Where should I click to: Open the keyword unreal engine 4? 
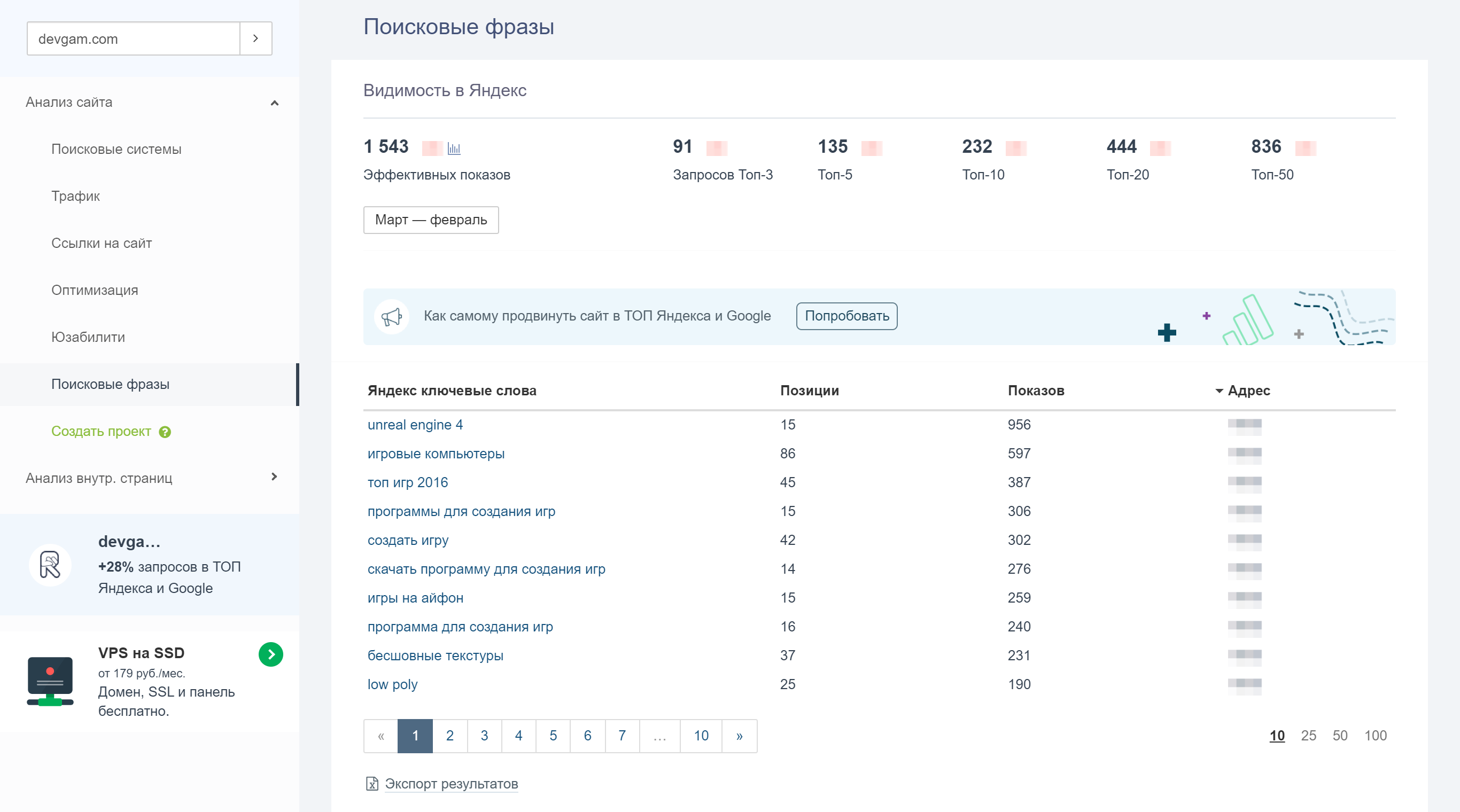pos(415,425)
